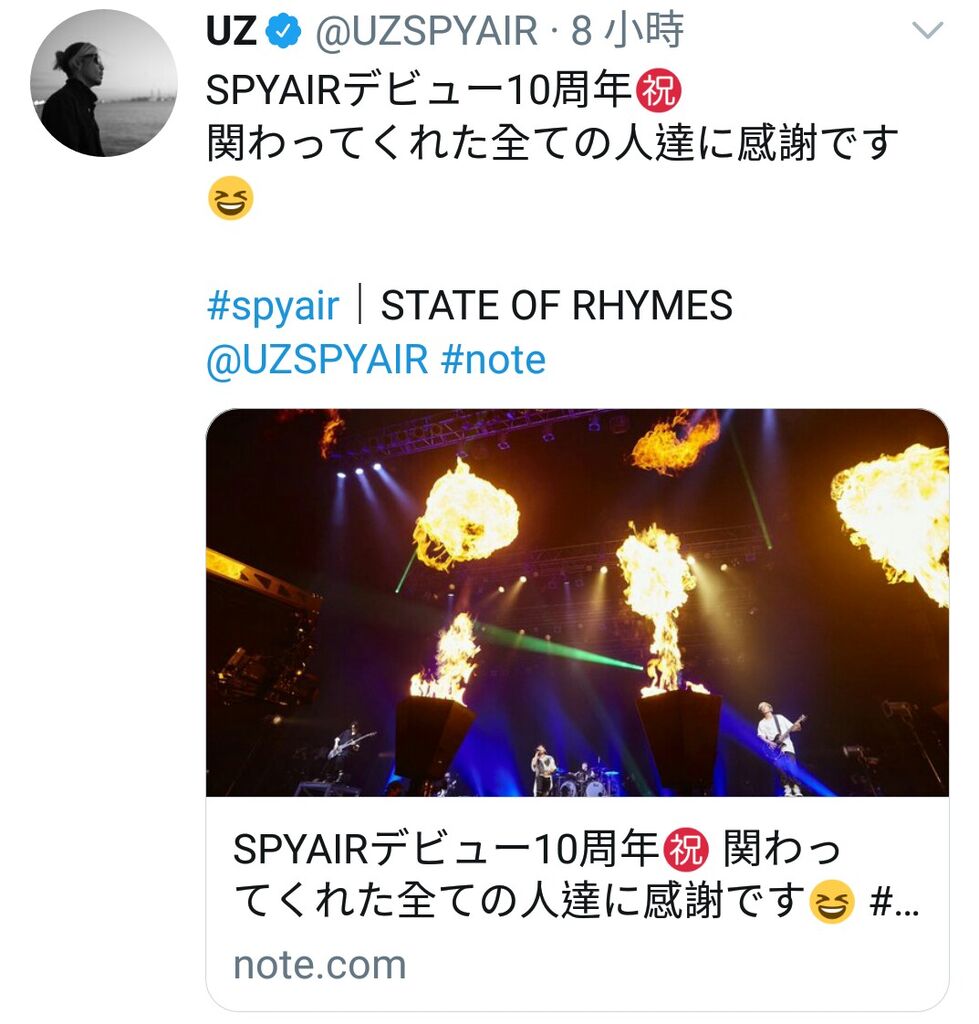This screenshot has height=1024, width=979.
Task: Click the STATE OF RHYMES text
Action: [556, 306]
